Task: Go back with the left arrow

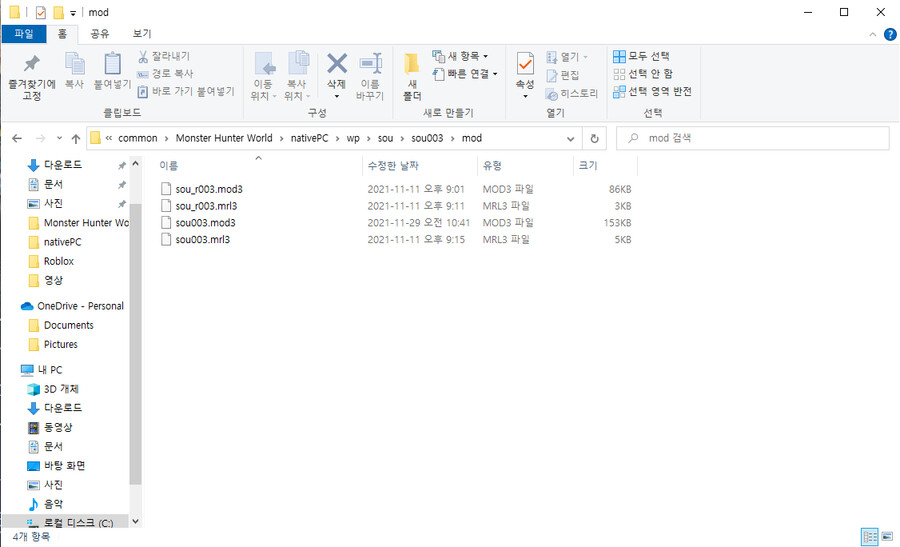Action: pos(17,138)
